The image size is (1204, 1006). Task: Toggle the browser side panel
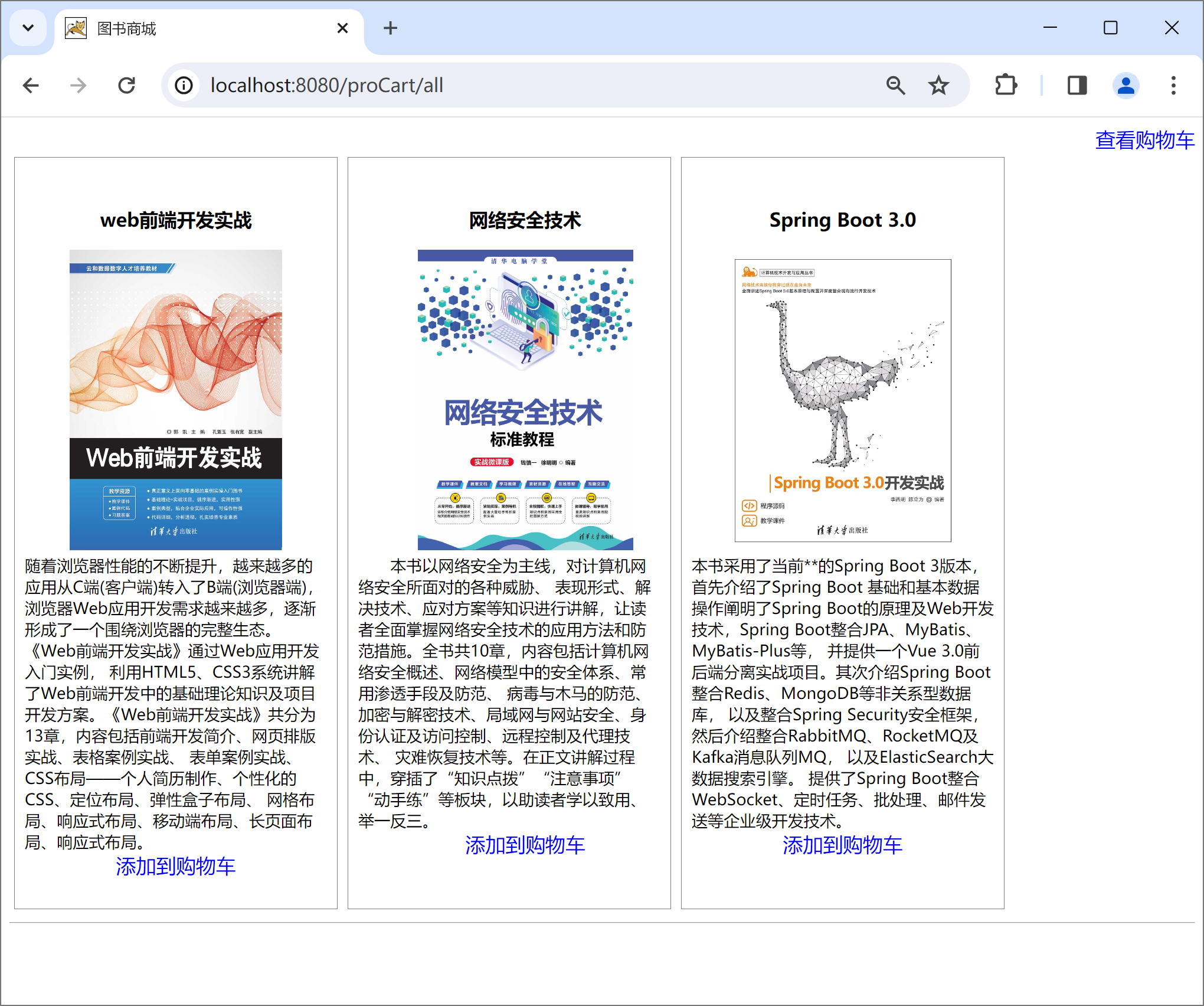click(x=1077, y=86)
